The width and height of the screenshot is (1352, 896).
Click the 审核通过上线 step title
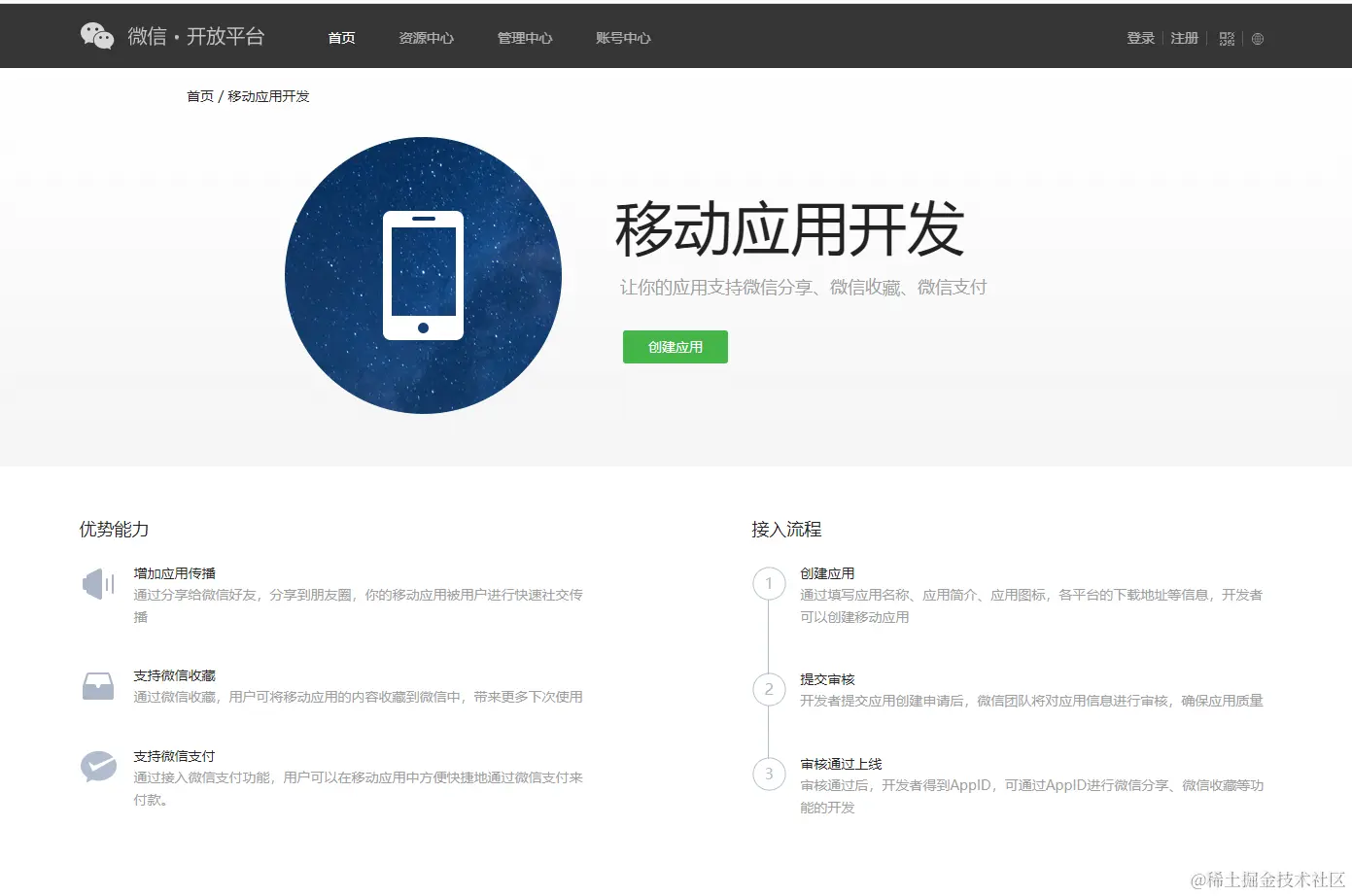841,764
